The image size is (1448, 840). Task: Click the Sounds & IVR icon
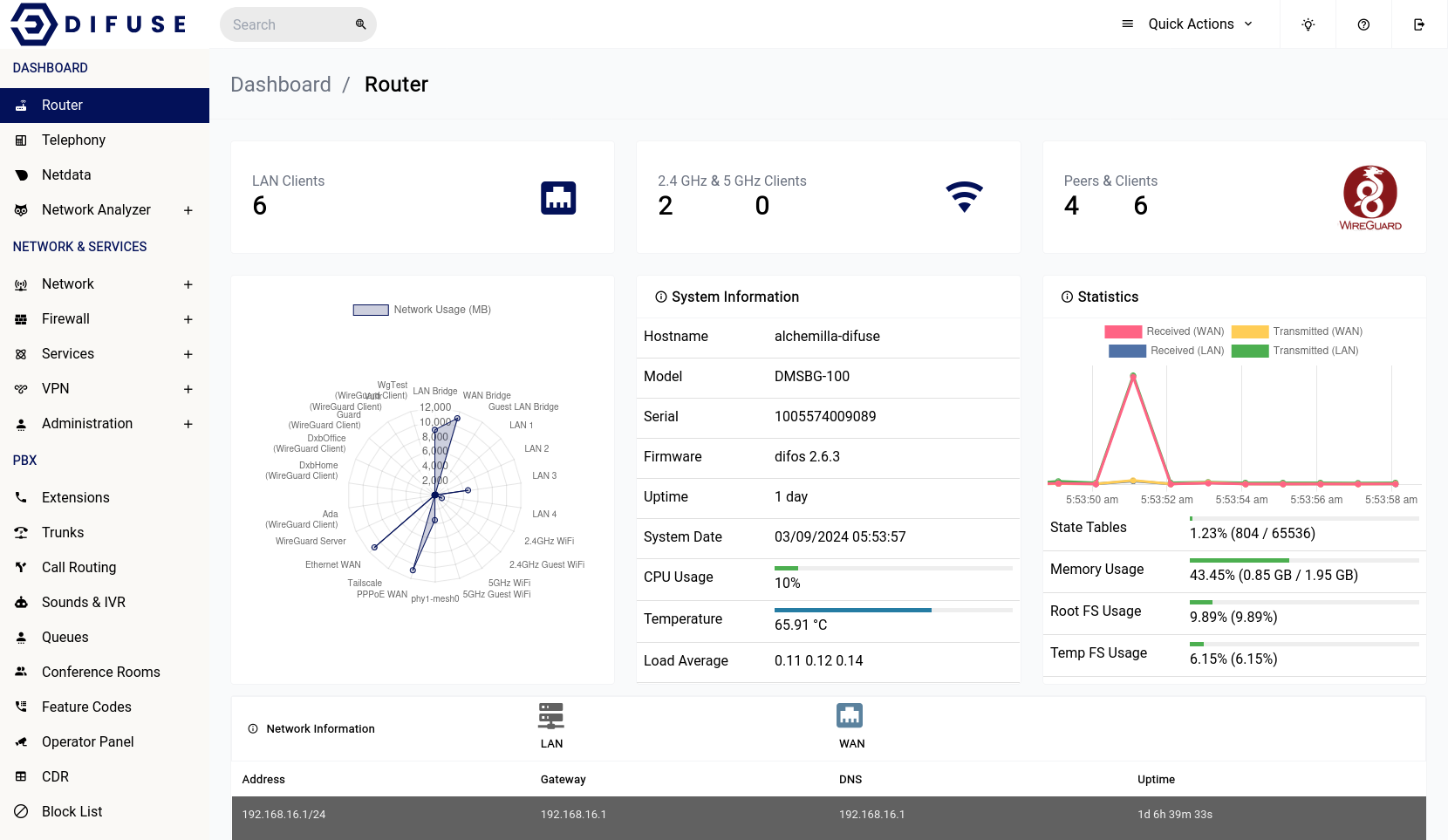coord(21,603)
